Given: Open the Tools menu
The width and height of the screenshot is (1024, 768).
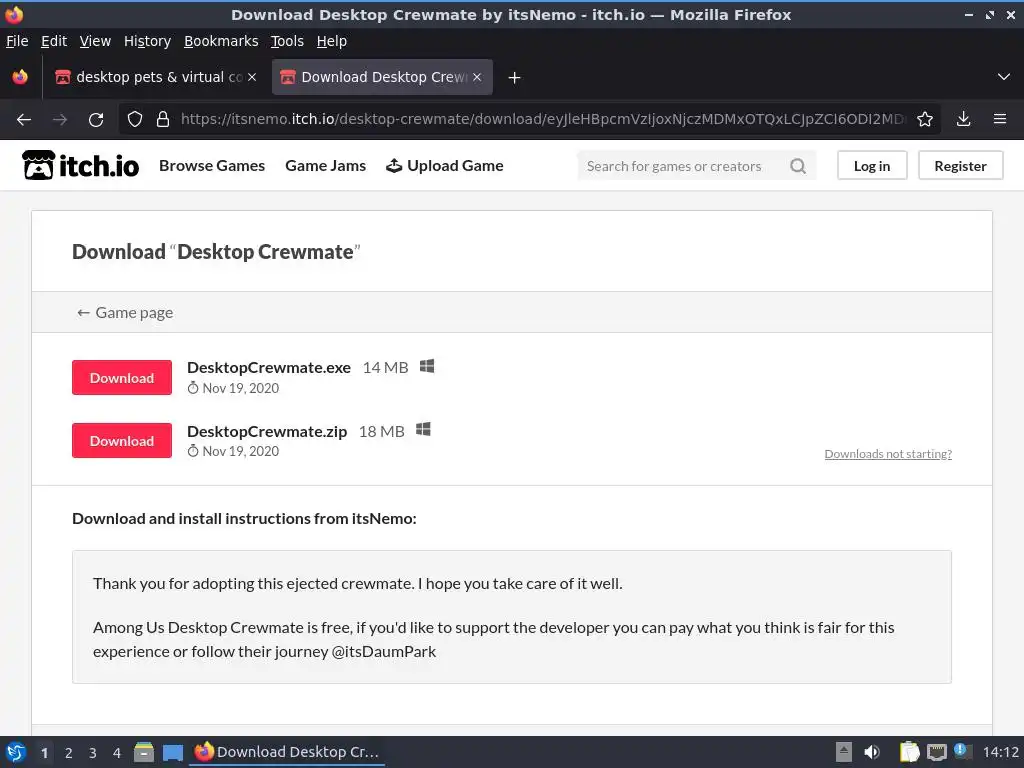Looking at the screenshot, I should pos(287,41).
